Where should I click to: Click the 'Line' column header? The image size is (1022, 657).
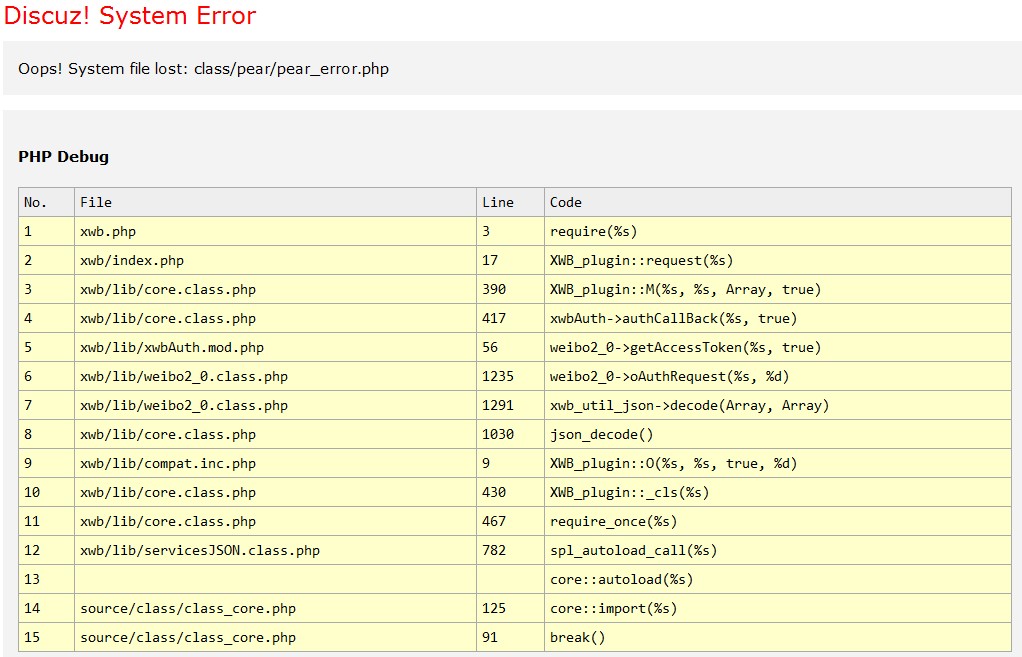pos(510,202)
